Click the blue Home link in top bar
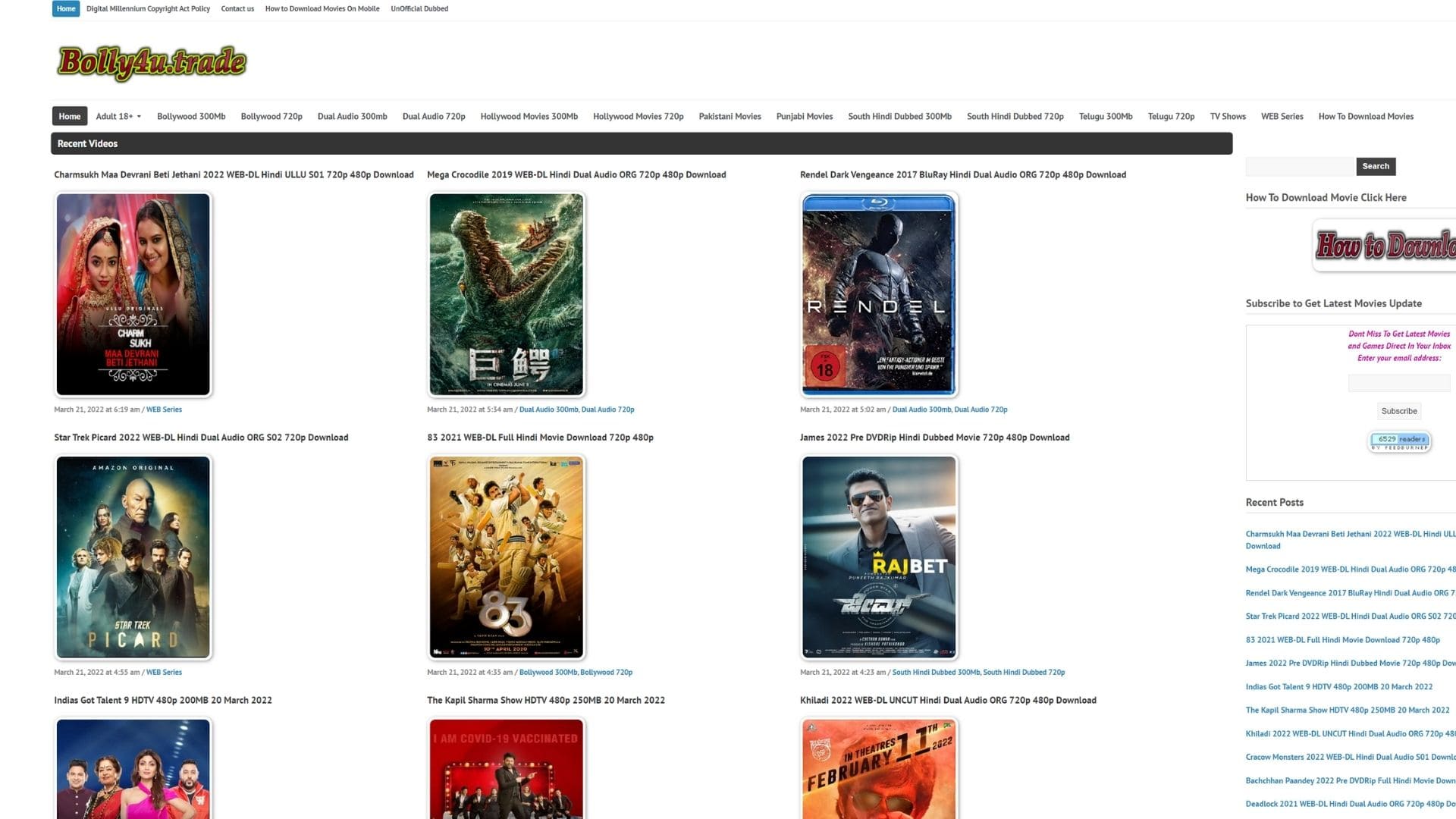Viewport: 1456px width, 819px height. pyautogui.click(x=66, y=8)
